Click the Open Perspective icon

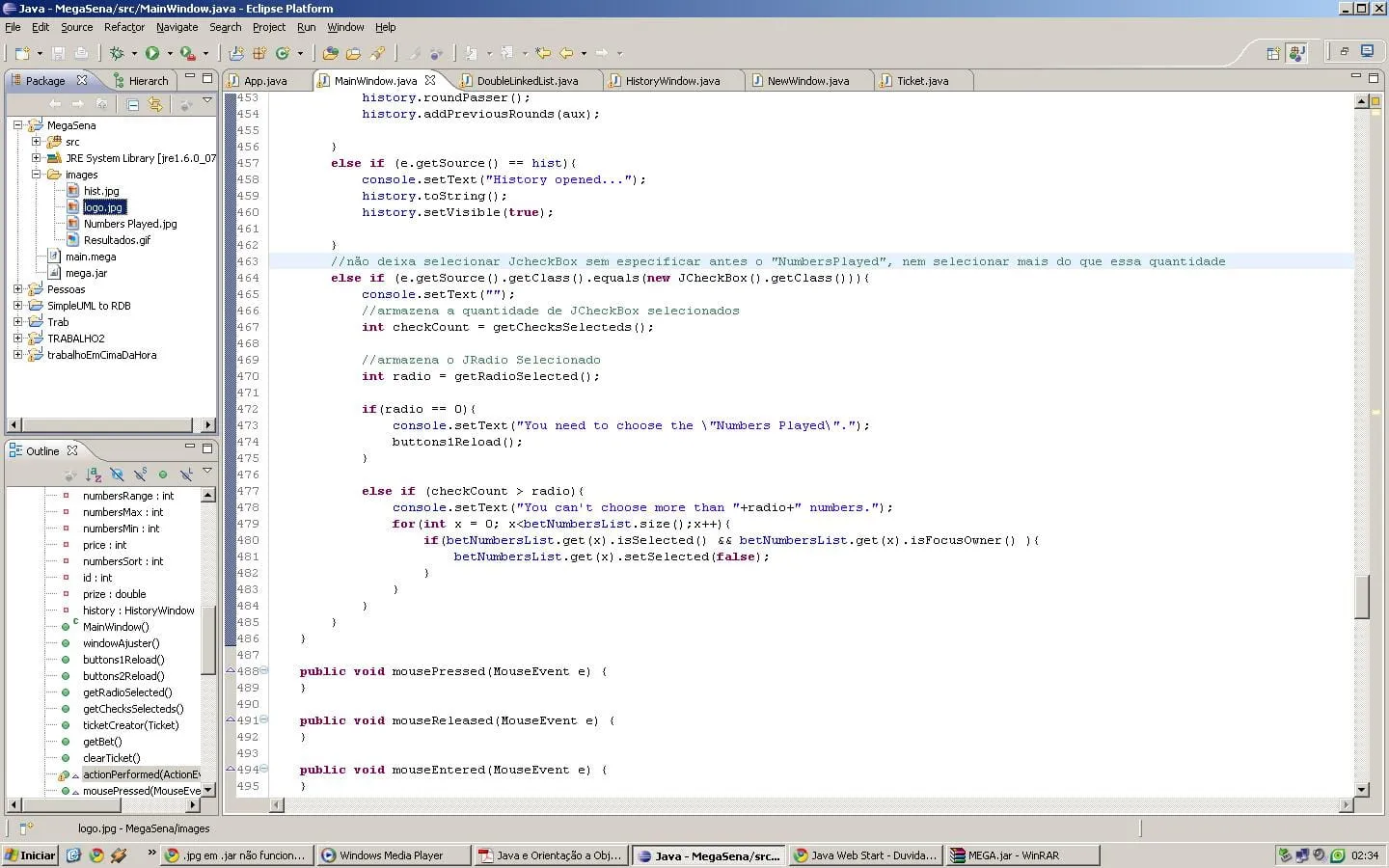coord(1272,53)
